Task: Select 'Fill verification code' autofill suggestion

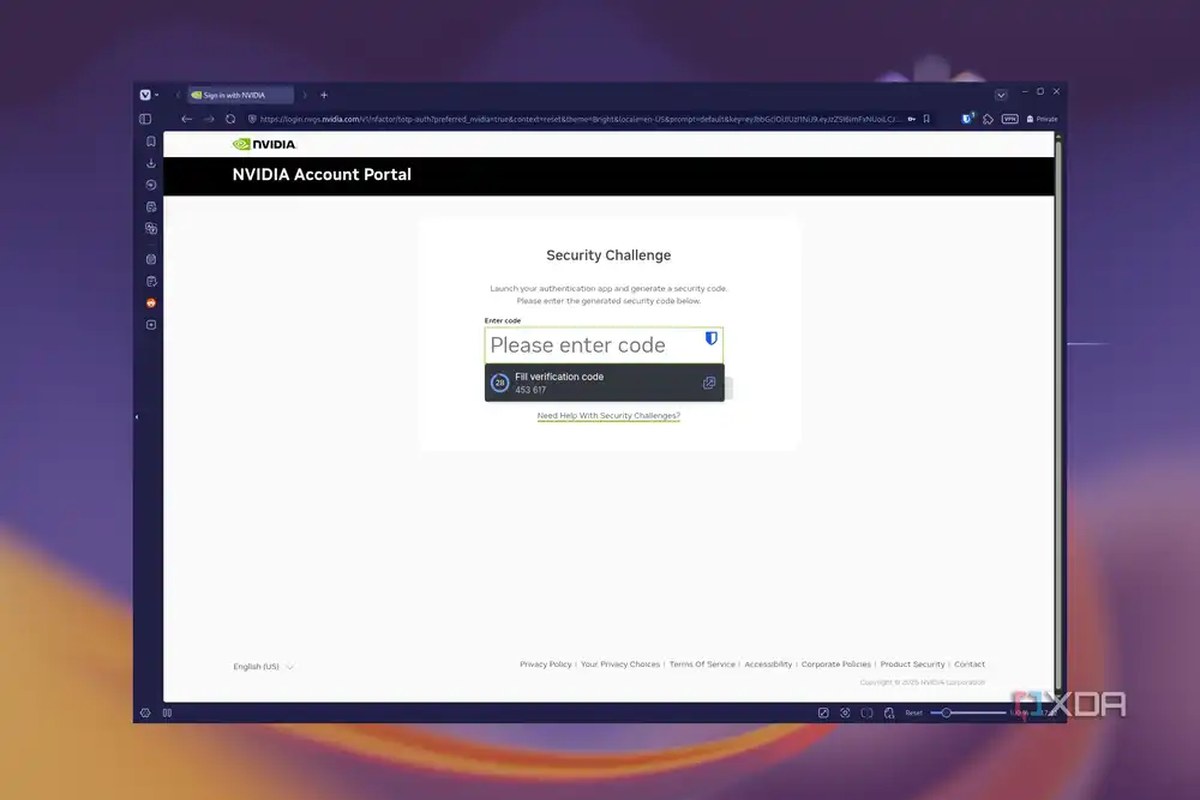Action: [604, 383]
